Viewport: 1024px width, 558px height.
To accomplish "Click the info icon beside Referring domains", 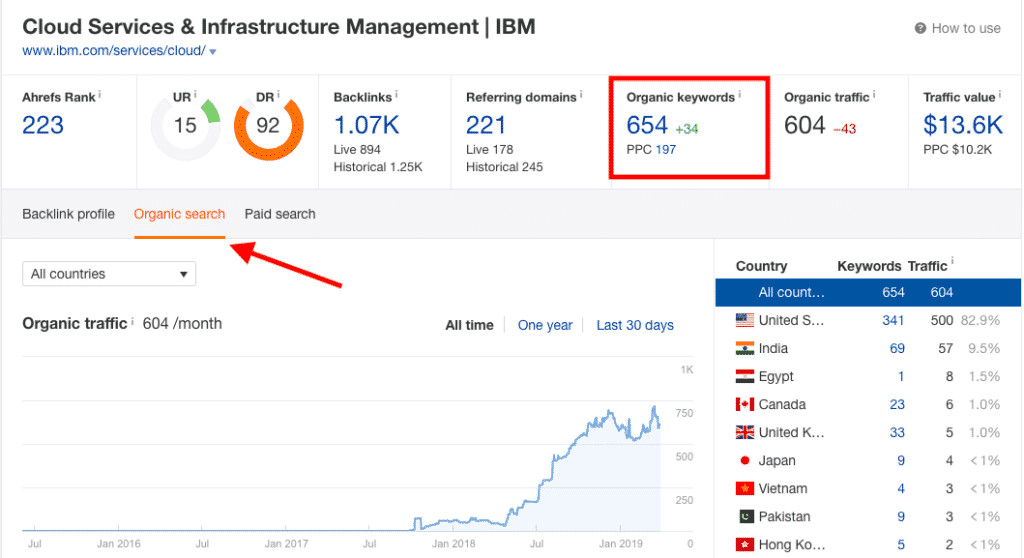I will (581, 95).
